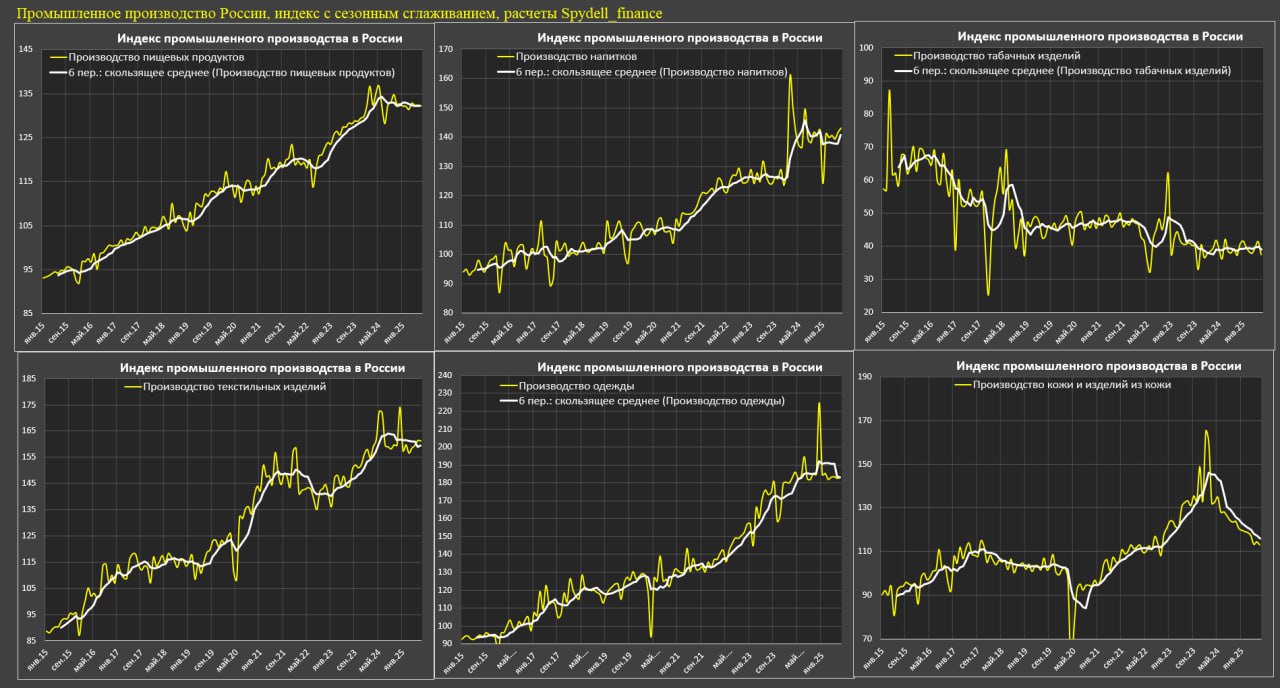Click the 240 y-axis label on the clothing chart
This screenshot has width=1280, height=688.
[446, 376]
